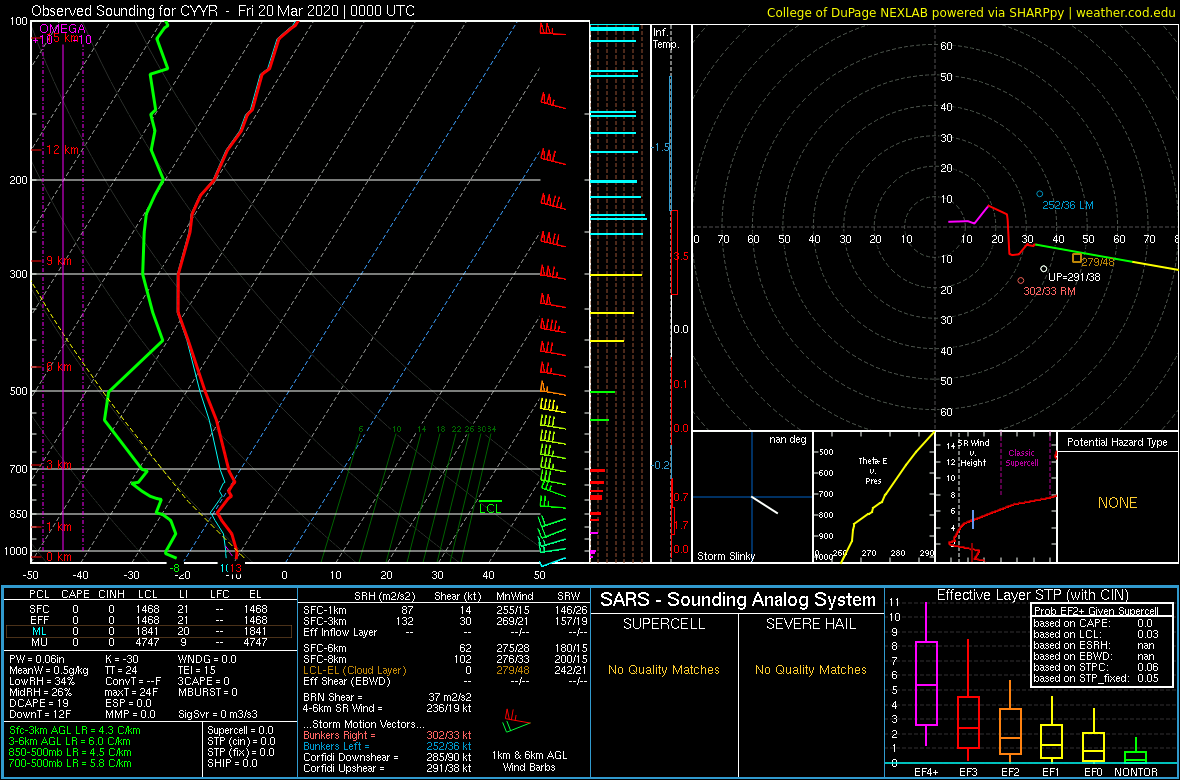Click the Effective Layer STP (with CIN) title

click(x=1030, y=595)
